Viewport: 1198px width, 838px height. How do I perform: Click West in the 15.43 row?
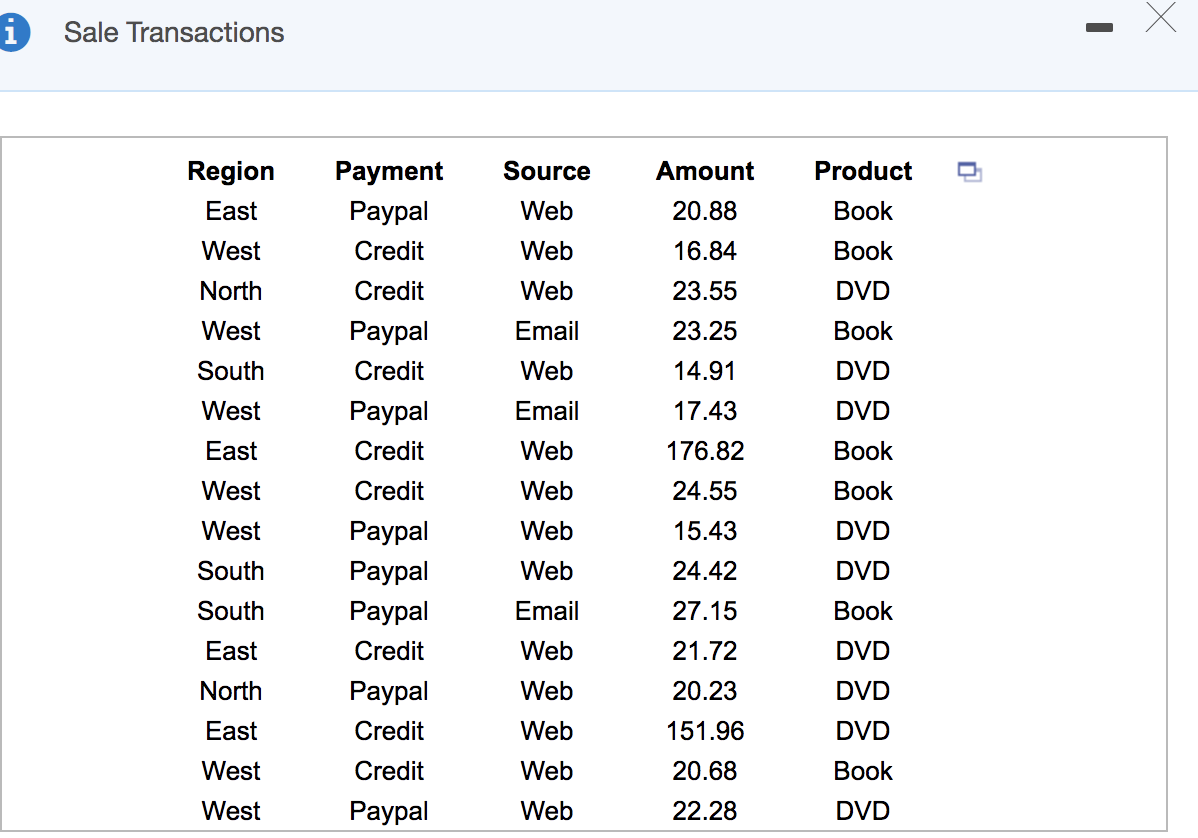(231, 531)
